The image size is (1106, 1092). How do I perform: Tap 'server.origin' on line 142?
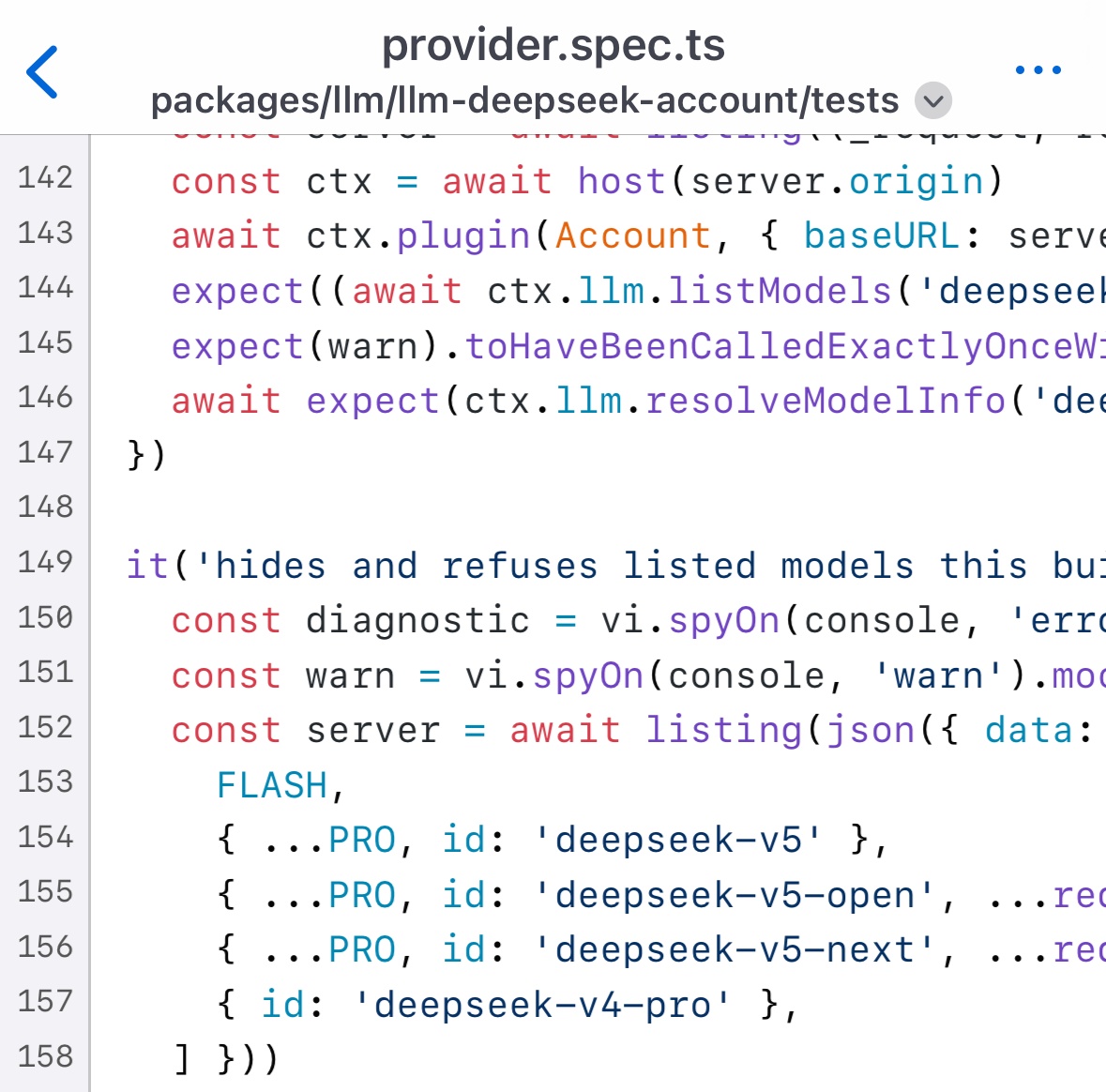coord(837,181)
